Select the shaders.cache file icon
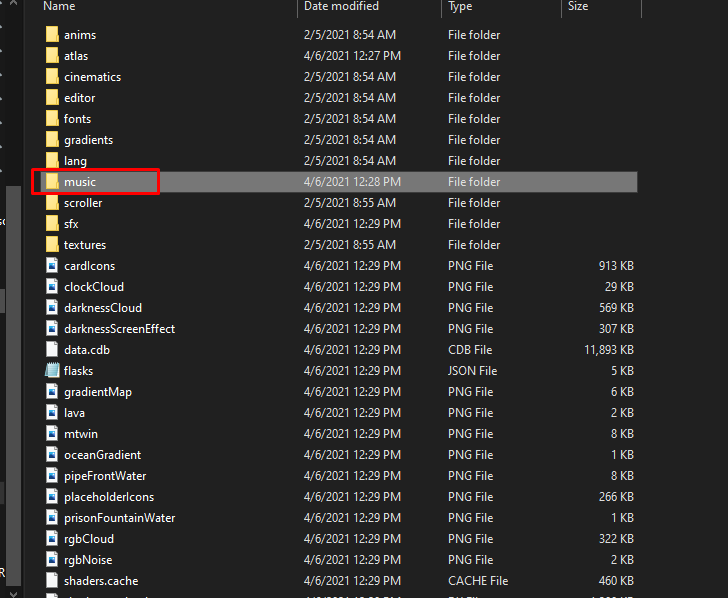The image size is (728, 598). (x=53, y=581)
